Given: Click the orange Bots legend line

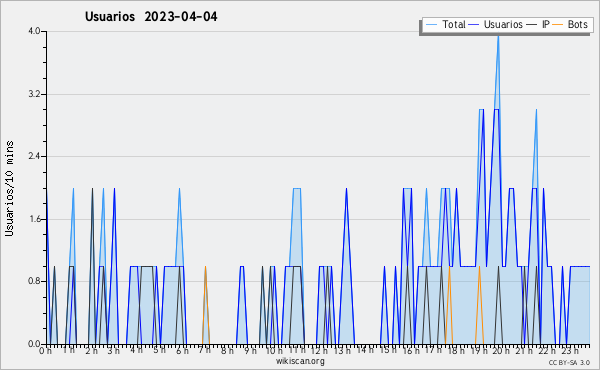Looking at the screenshot, I should tap(558, 25).
